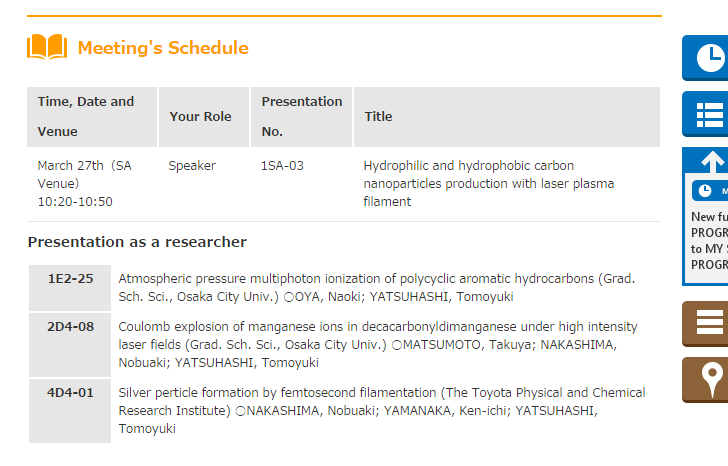Click the small clock badge in notice panel

[x=705, y=190]
